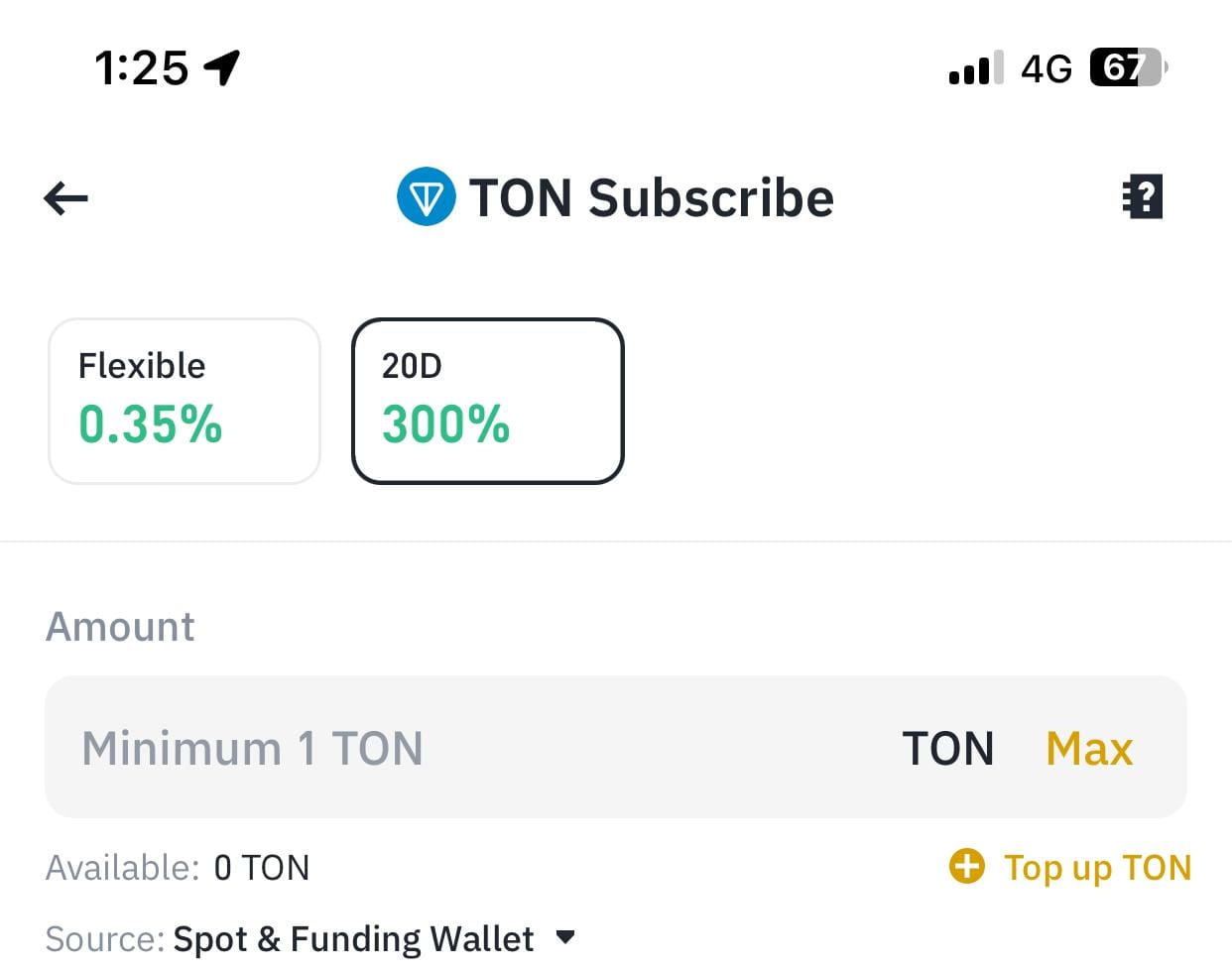Image resolution: width=1232 pixels, height=970 pixels.
Task: Tap the cellular signal bars icon
Action: point(975,68)
